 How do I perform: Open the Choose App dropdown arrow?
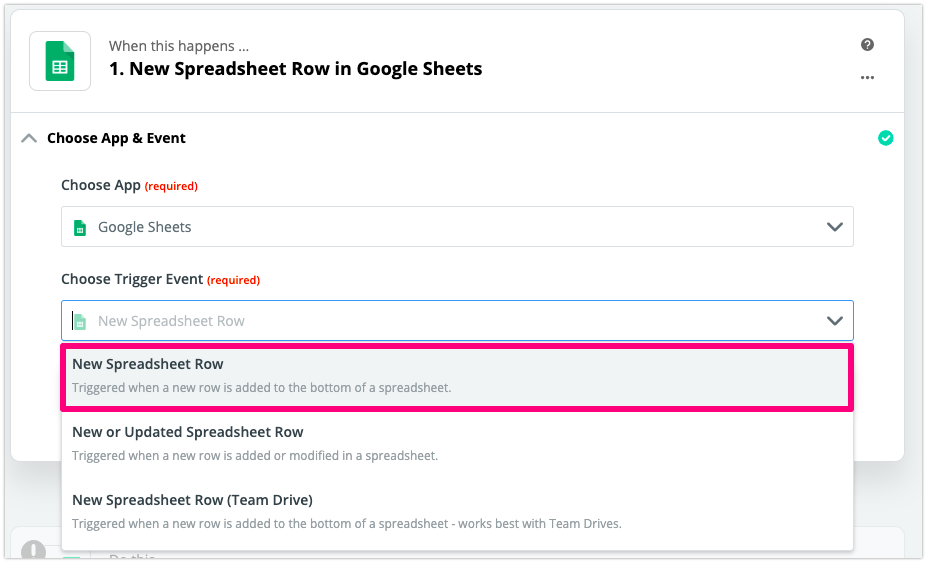(x=834, y=227)
